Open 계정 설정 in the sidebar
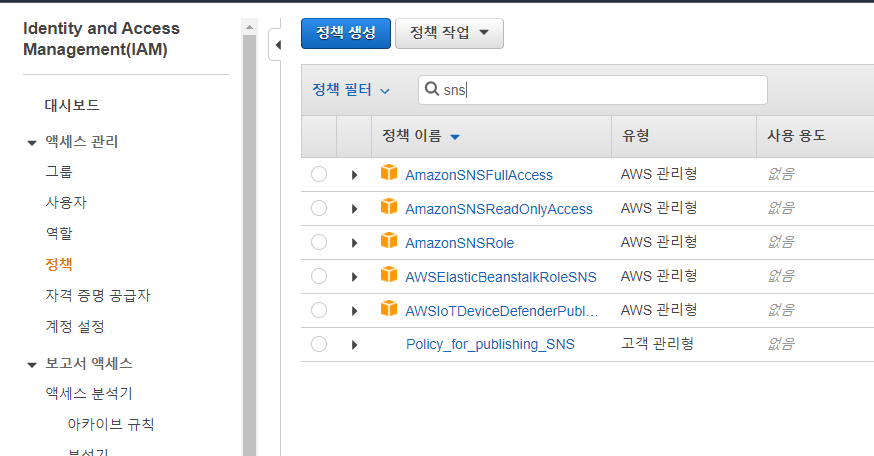 coord(75,327)
